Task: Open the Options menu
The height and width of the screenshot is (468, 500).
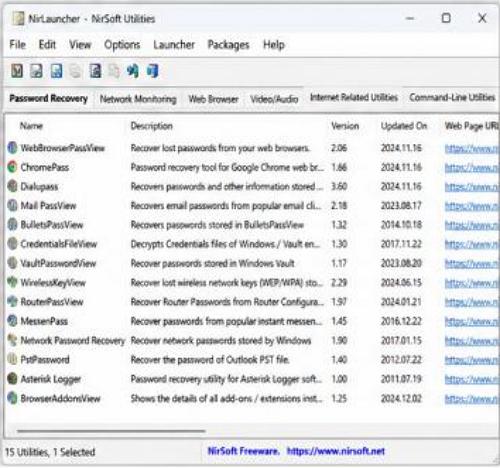Action: coord(122,45)
